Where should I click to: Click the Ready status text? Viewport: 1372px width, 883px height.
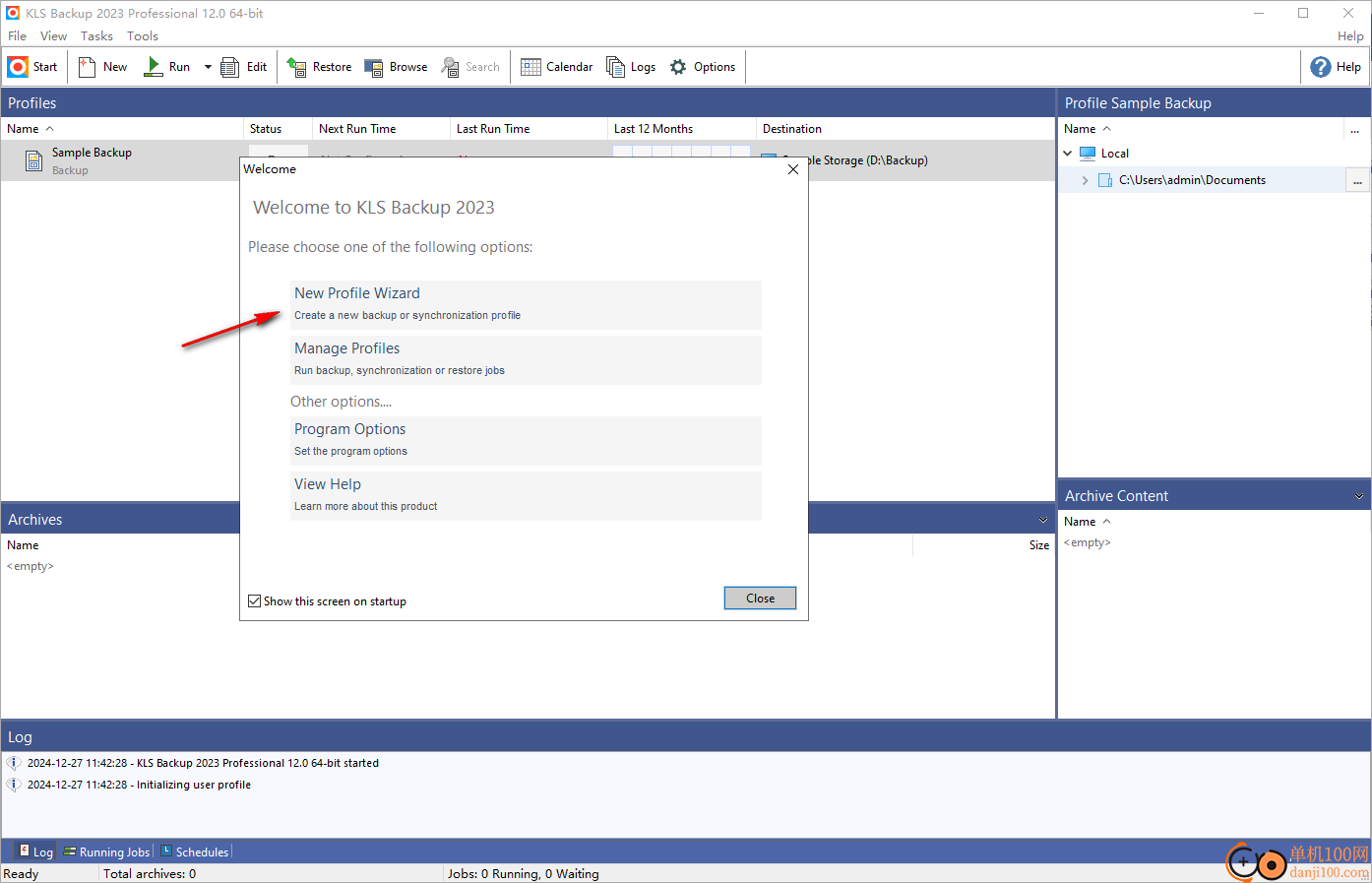coord(21,874)
